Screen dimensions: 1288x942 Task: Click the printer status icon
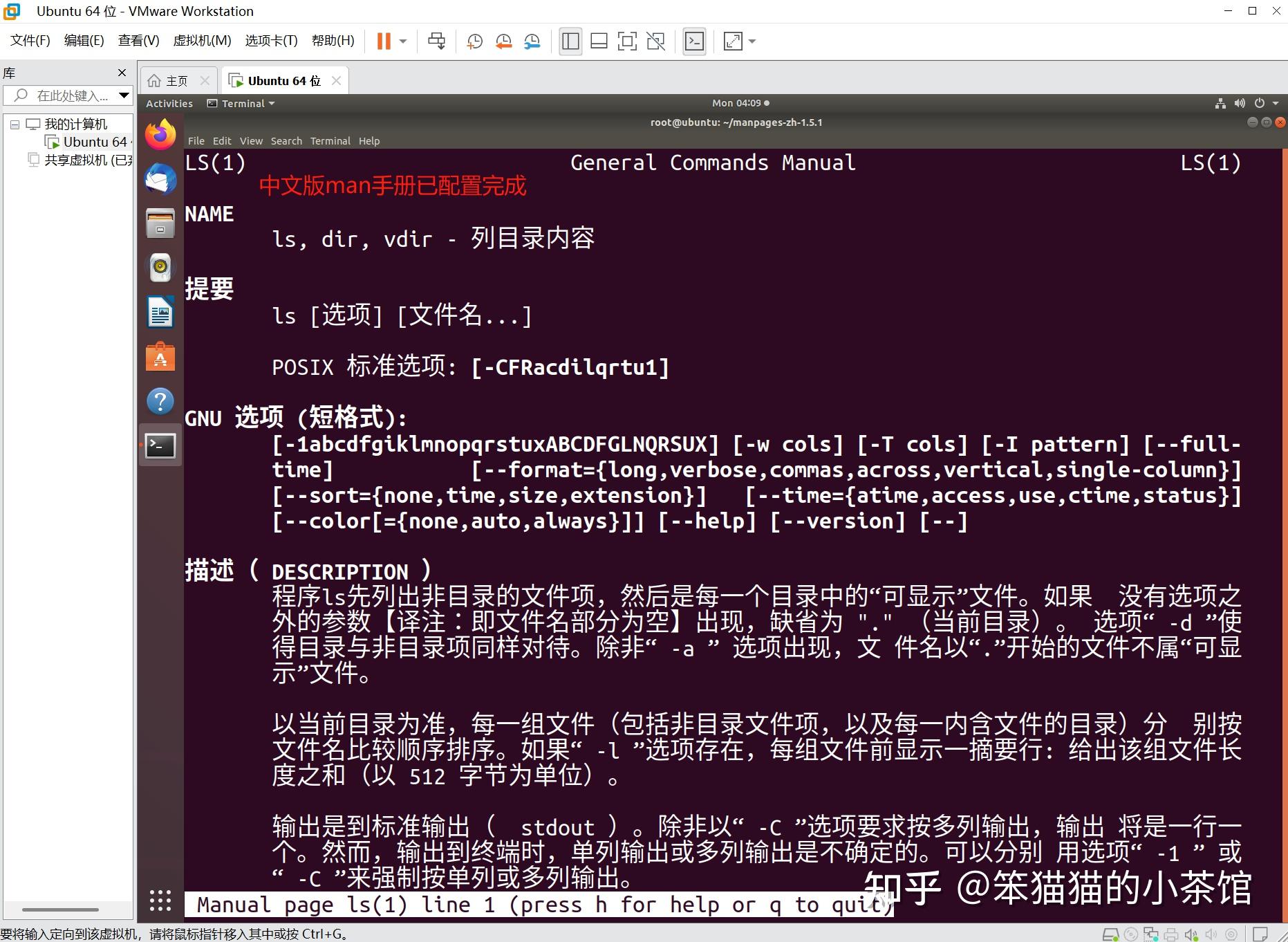(1170, 934)
